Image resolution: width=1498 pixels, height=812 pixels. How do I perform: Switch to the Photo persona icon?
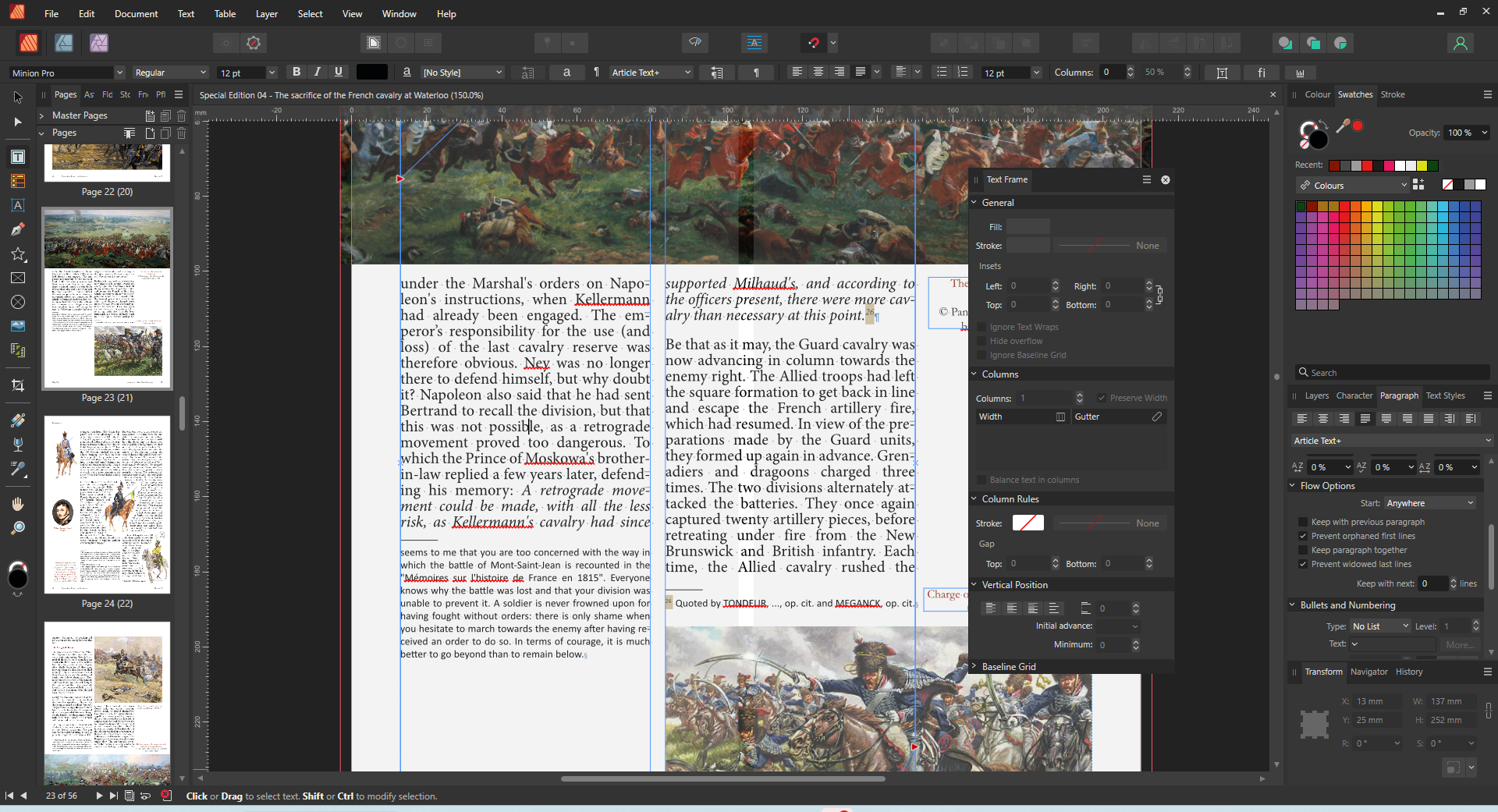click(99, 43)
